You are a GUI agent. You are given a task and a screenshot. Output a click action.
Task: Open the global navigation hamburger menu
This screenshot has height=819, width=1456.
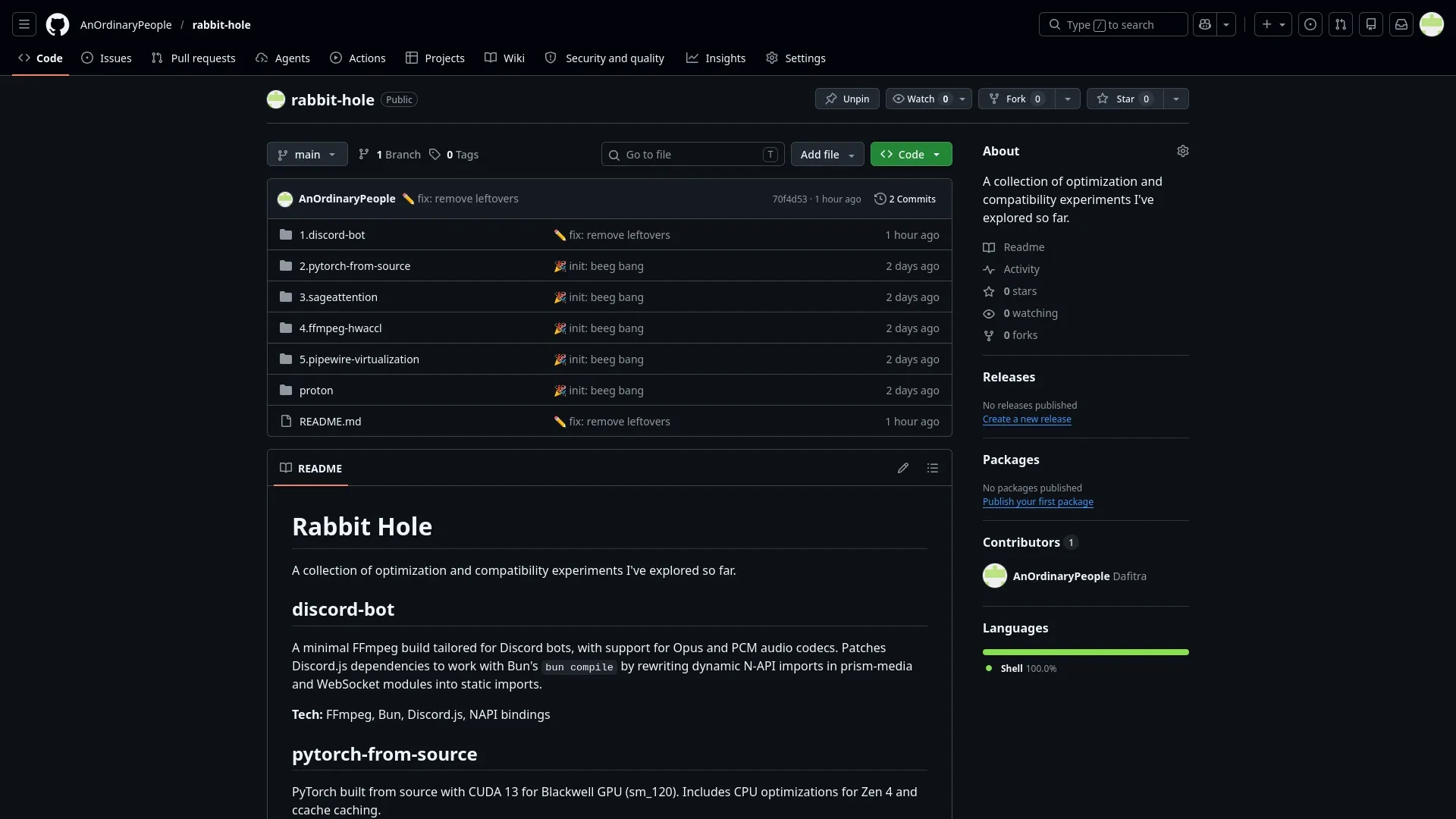click(24, 24)
